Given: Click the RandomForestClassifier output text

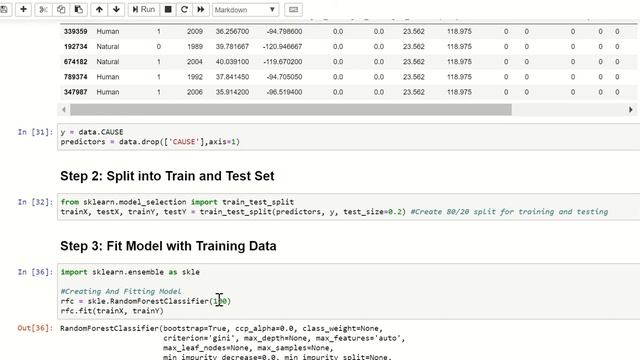Looking at the screenshot, I should 233,343.
